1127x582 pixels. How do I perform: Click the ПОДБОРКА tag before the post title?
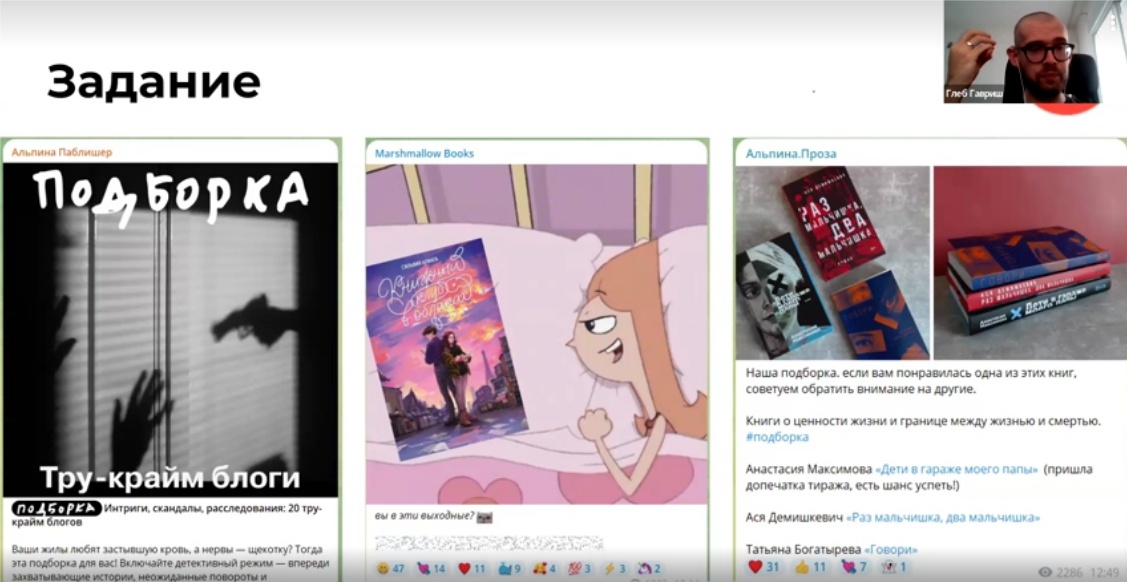pos(56,509)
